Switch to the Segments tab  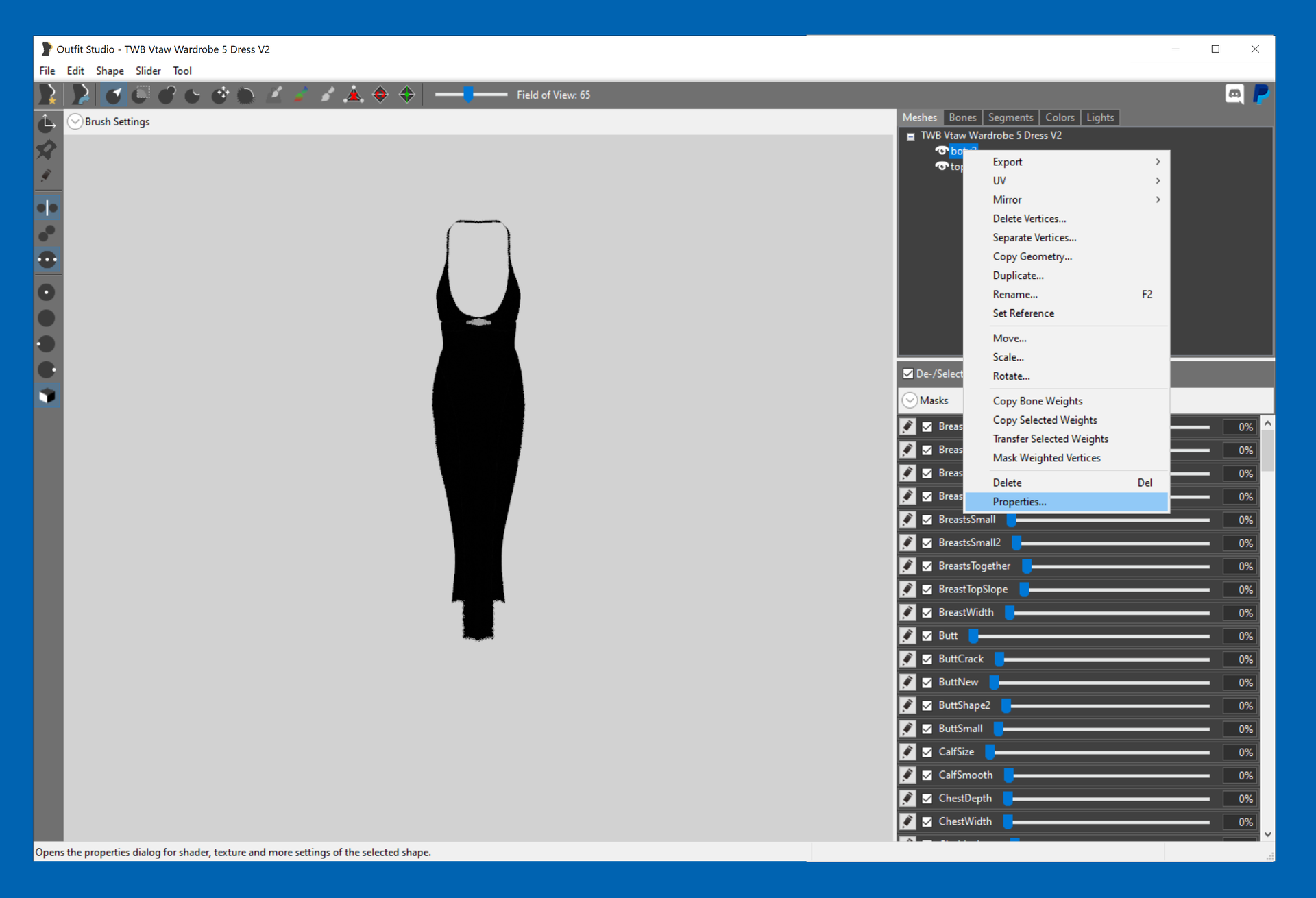1010,117
